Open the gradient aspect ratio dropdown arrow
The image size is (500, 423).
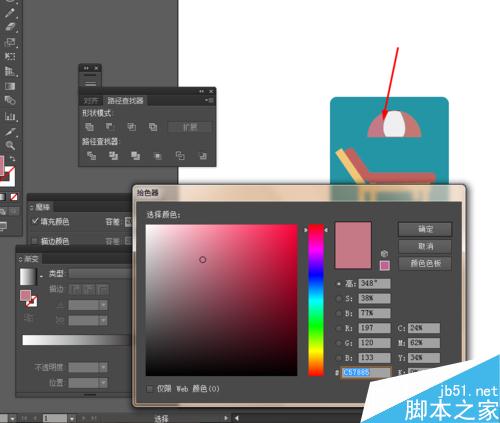coord(103,320)
